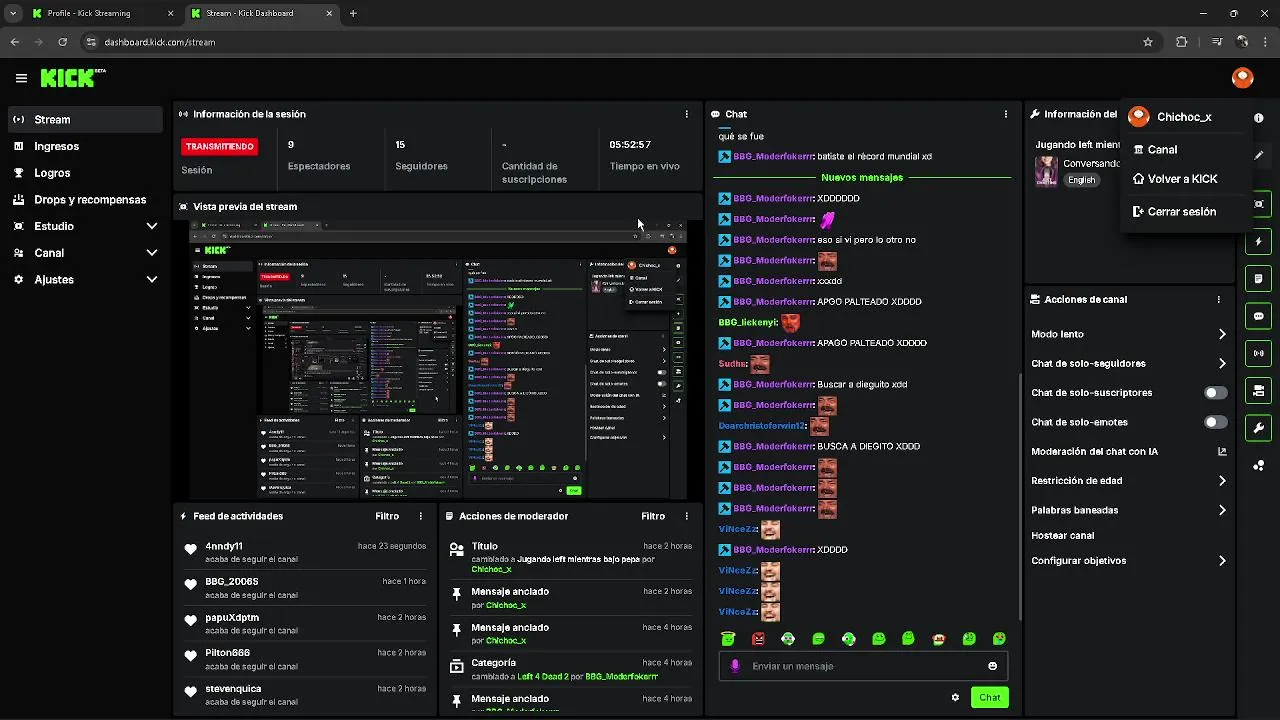The width and height of the screenshot is (1280, 720).
Task: Click the English language tag
Action: click(1081, 180)
